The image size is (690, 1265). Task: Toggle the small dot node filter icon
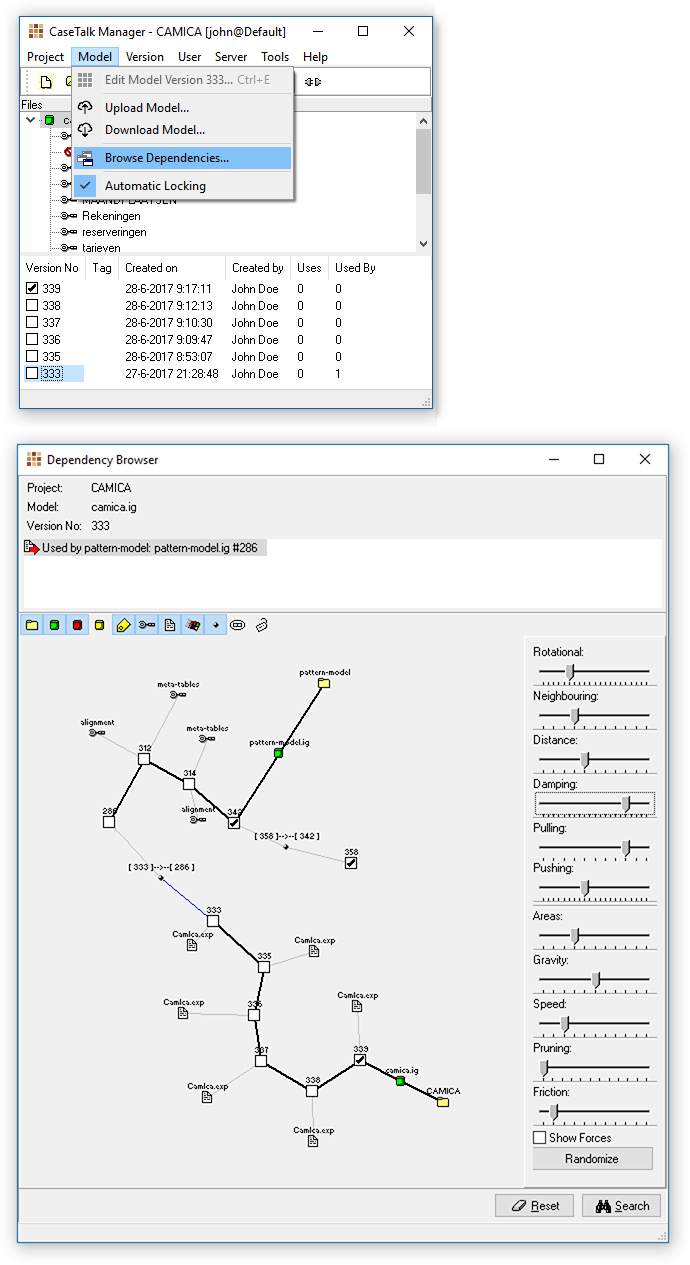215,625
